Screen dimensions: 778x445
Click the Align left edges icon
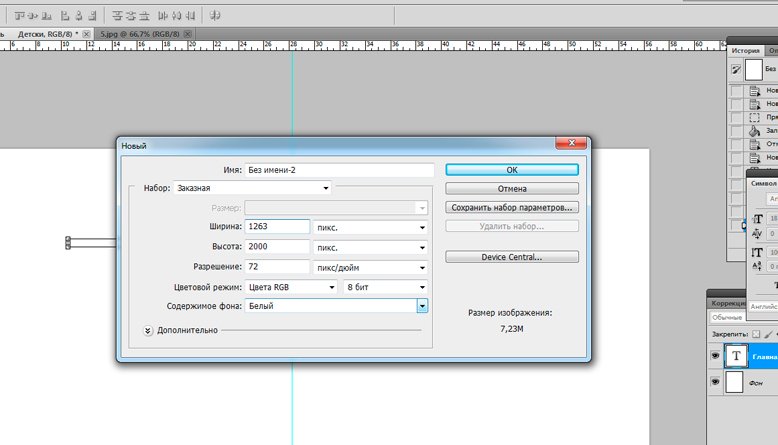click(x=62, y=16)
